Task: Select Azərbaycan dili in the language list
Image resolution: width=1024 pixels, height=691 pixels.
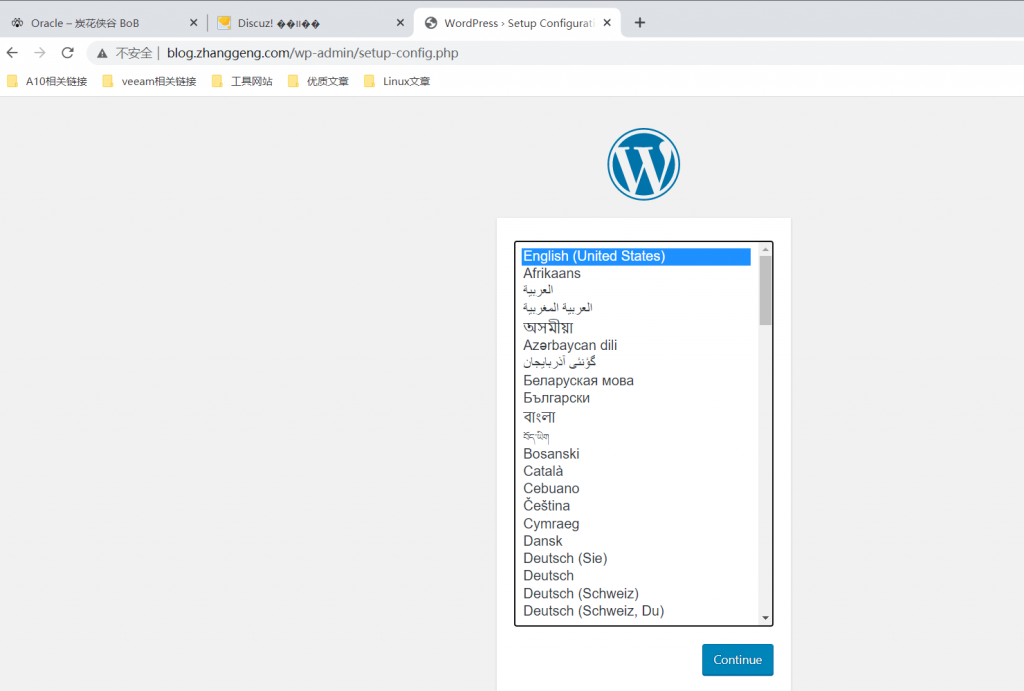Action: 636,345
